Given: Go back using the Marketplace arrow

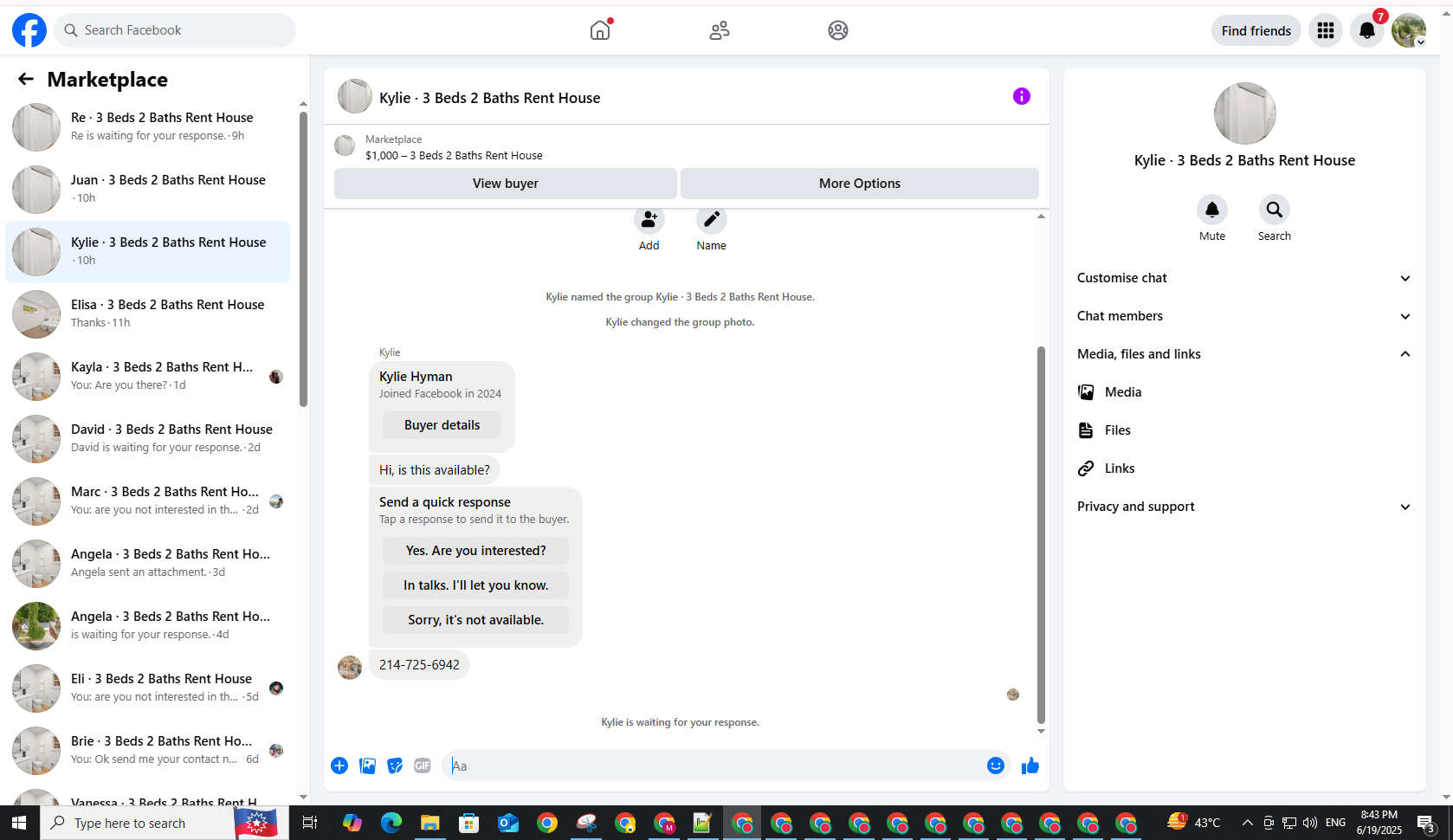Looking at the screenshot, I should click(26, 79).
